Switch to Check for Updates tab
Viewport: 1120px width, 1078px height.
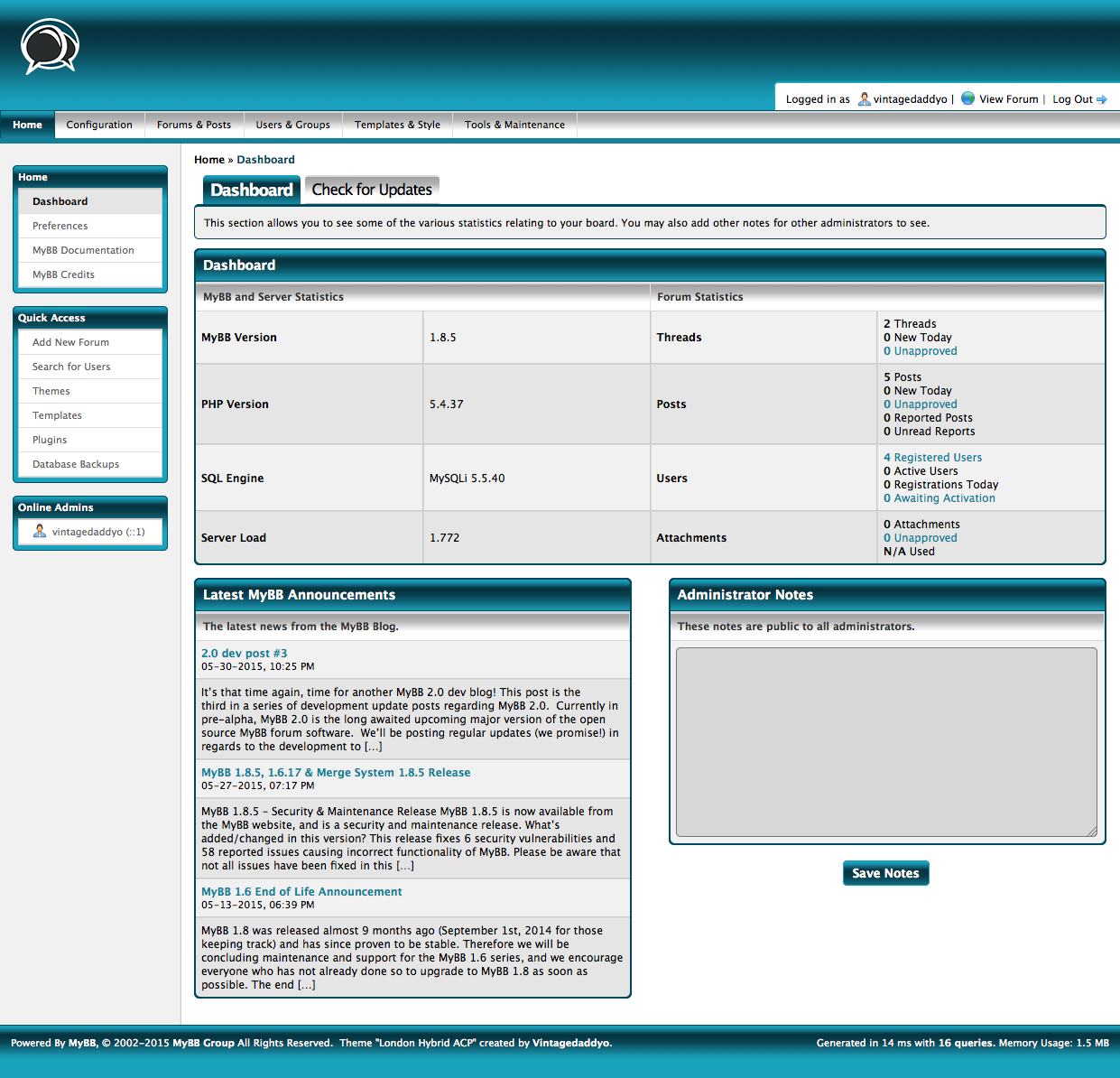click(x=372, y=191)
